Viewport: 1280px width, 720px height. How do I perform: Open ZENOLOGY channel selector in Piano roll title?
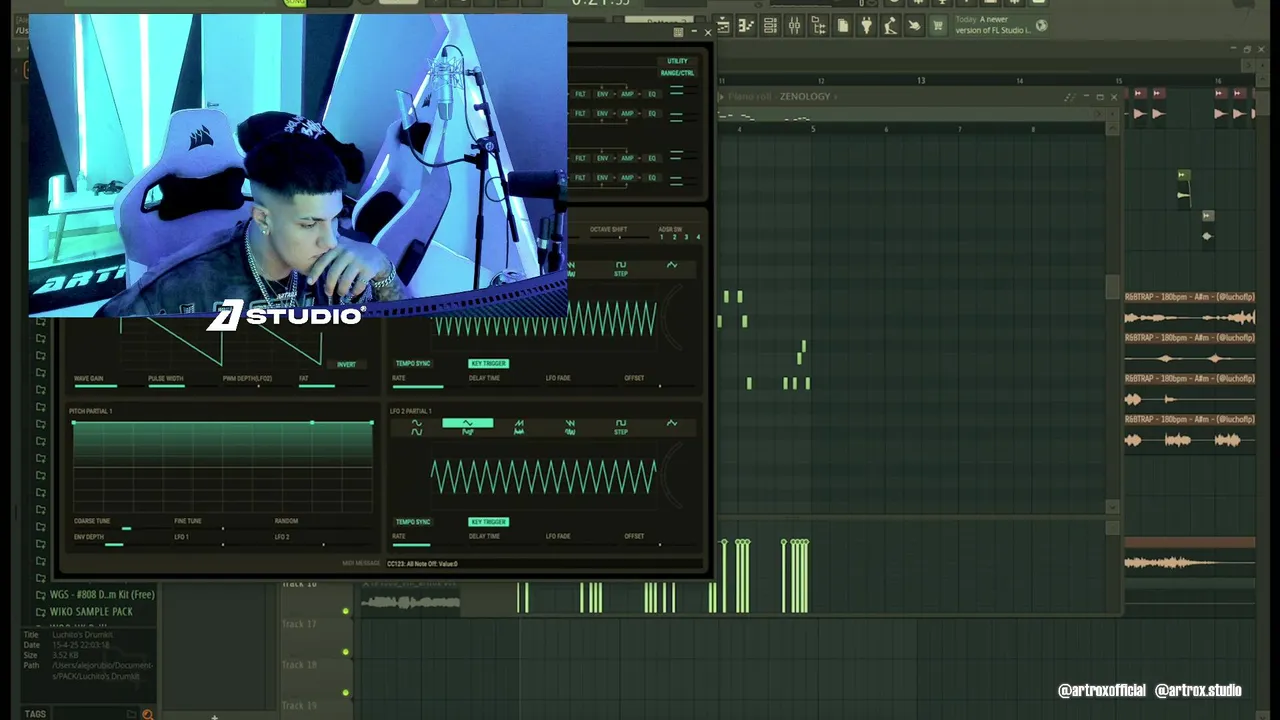805,97
